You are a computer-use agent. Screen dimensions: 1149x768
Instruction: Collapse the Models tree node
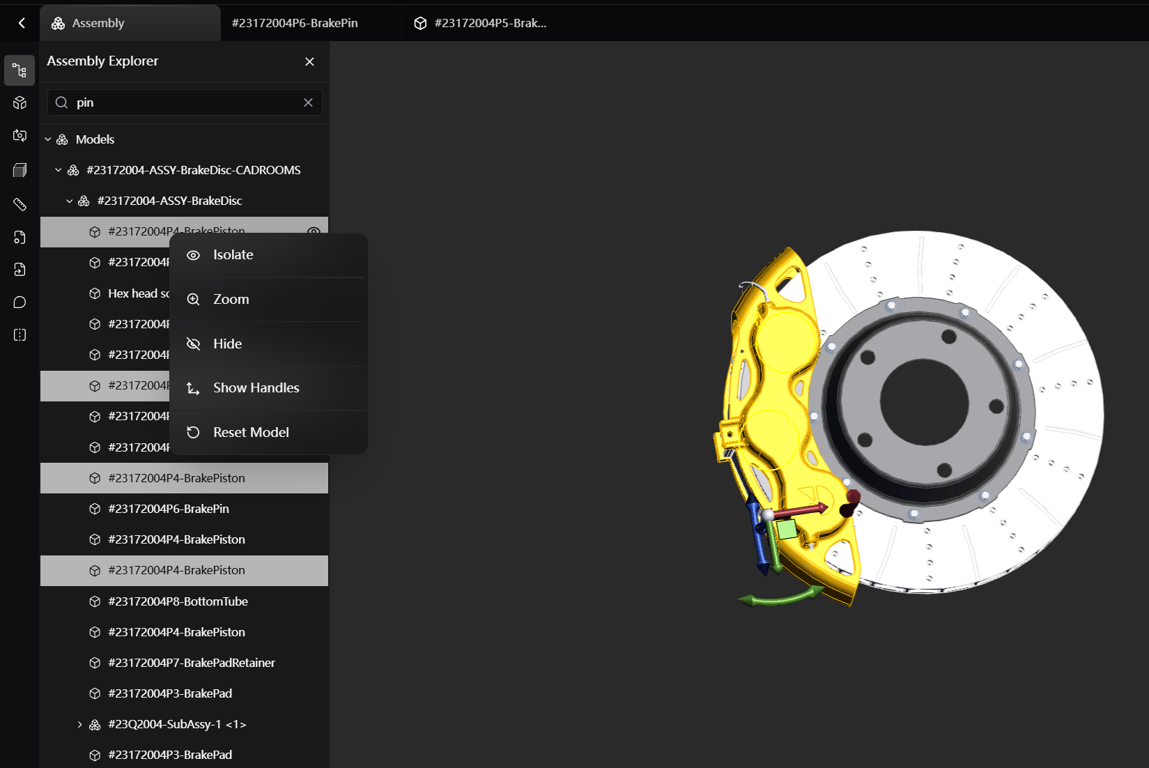pos(48,139)
